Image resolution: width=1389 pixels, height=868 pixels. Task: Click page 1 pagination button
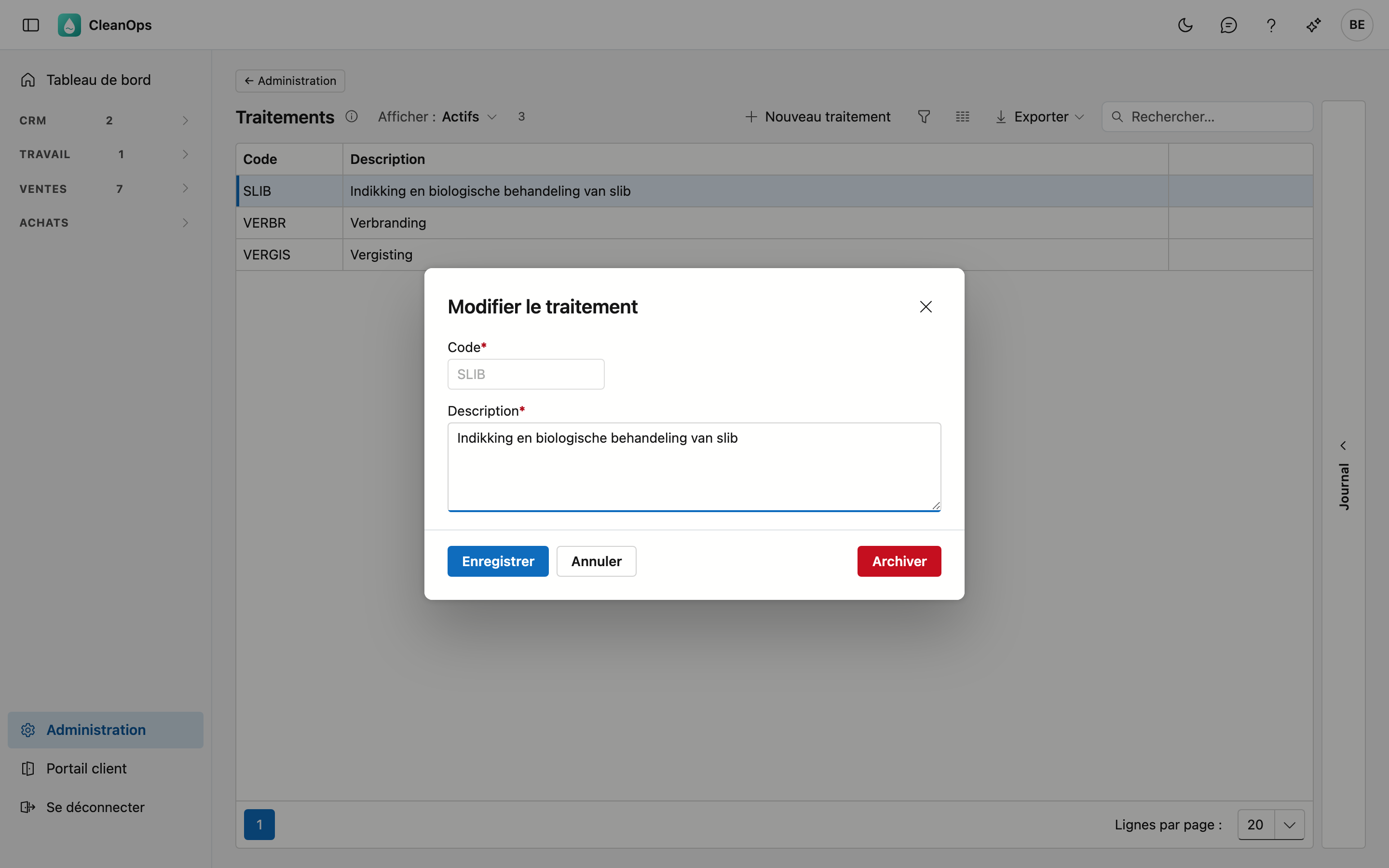pyautogui.click(x=259, y=825)
